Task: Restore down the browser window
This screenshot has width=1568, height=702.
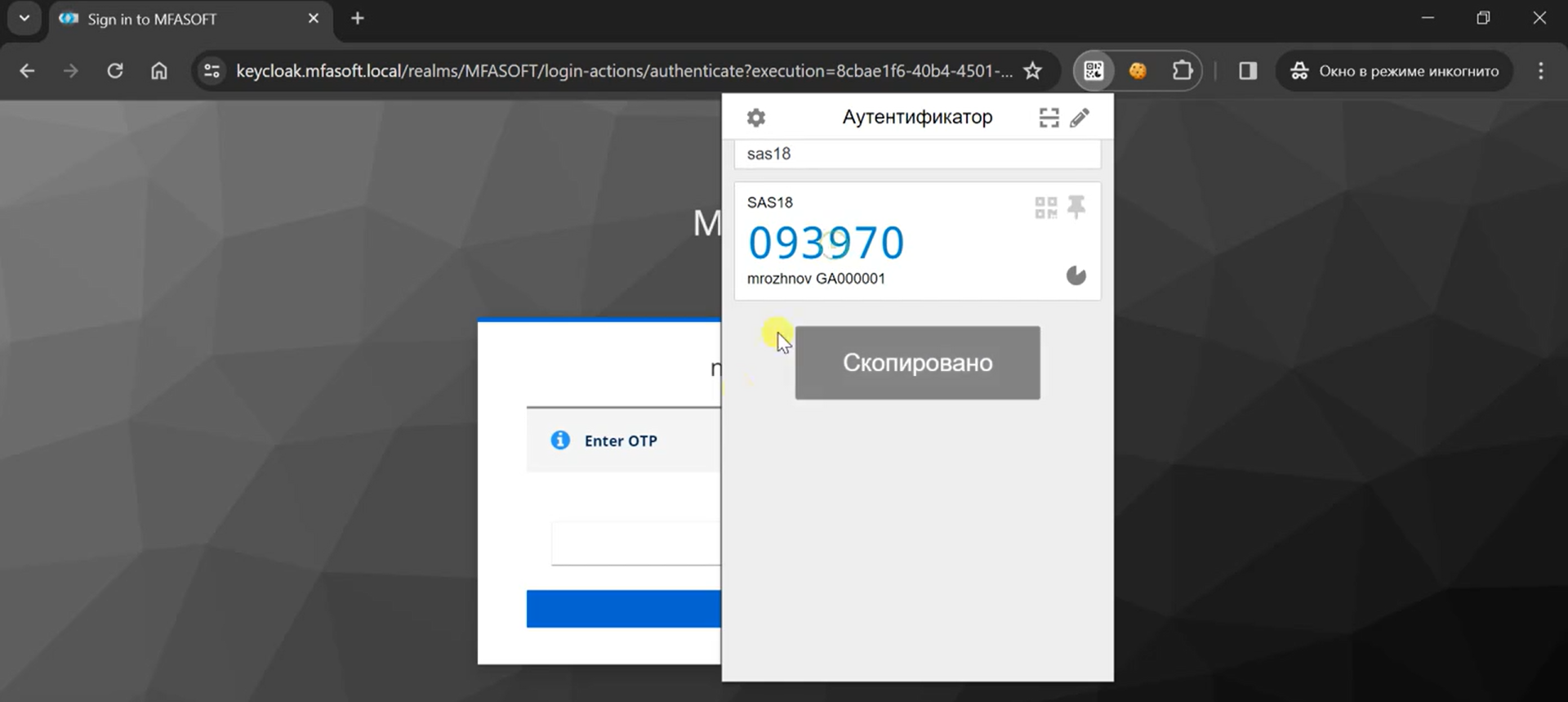Action: 1483,18
